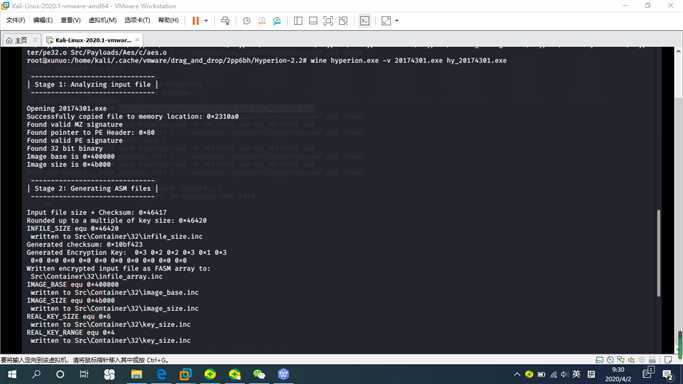
Task: Show hidden system tray icons
Action: pyautogui.click(x=517, y=374)
